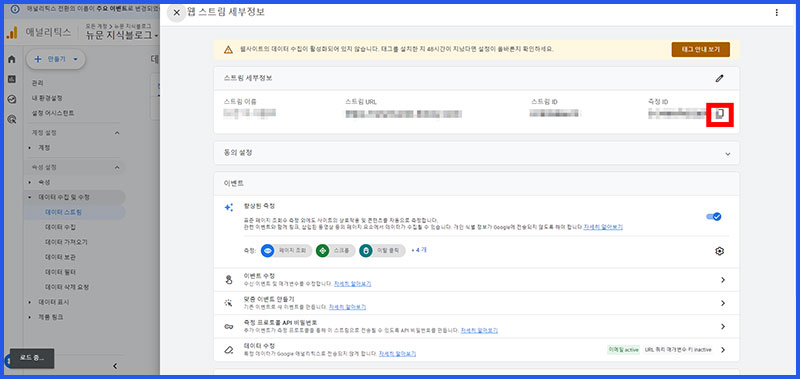Viewport: 800px width, 379px height.
Task: Open the 맞춤 이벤트 만들기 row chevron
Action: click(722, 303)
